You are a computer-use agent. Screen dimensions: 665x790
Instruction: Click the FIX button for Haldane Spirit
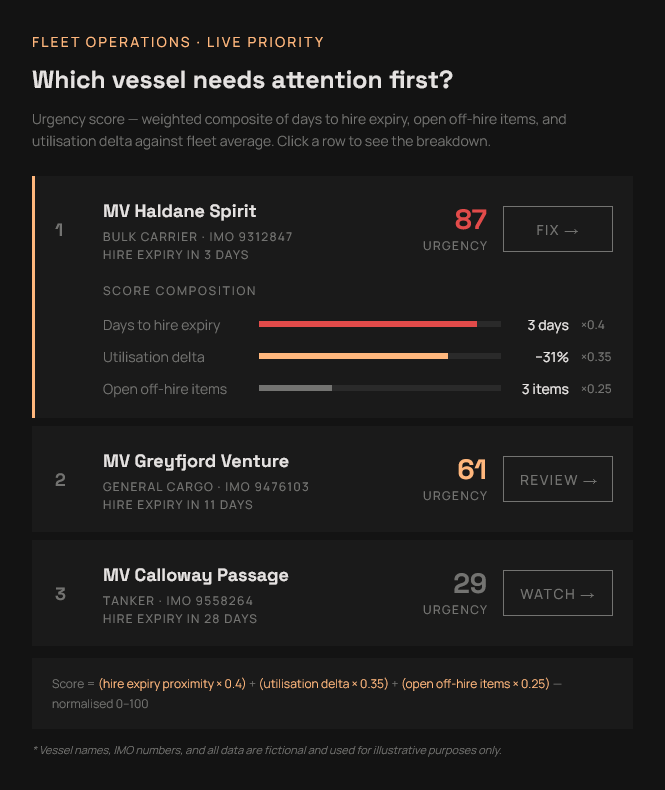click(557, 229)
